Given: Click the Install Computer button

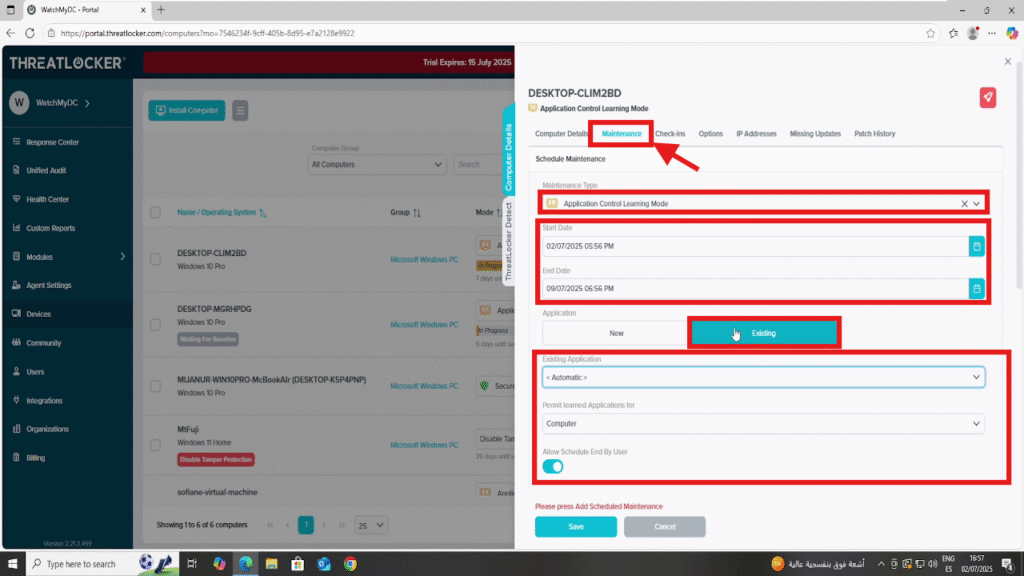Looking at the screenshot, I should pos(187,110).
